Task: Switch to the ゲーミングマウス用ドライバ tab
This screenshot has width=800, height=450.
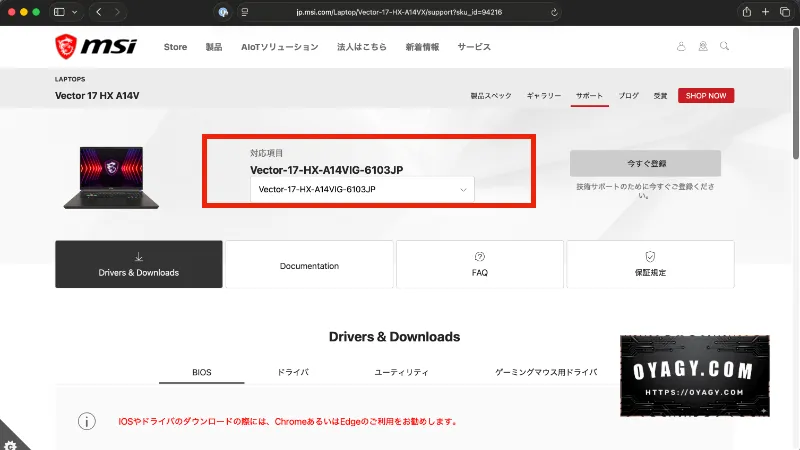Action: (x=546, y=372)
